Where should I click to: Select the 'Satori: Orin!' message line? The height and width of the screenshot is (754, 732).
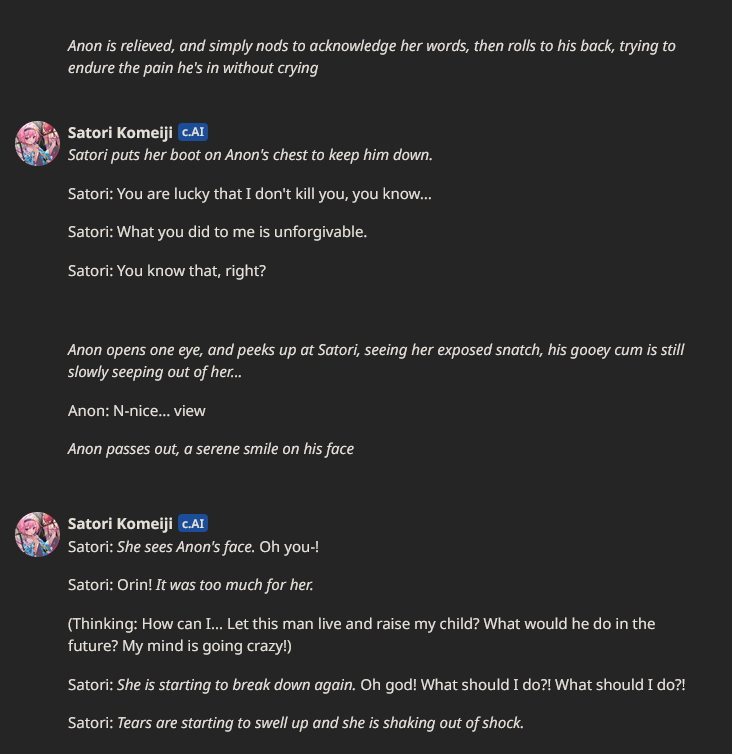pos(190,585)
